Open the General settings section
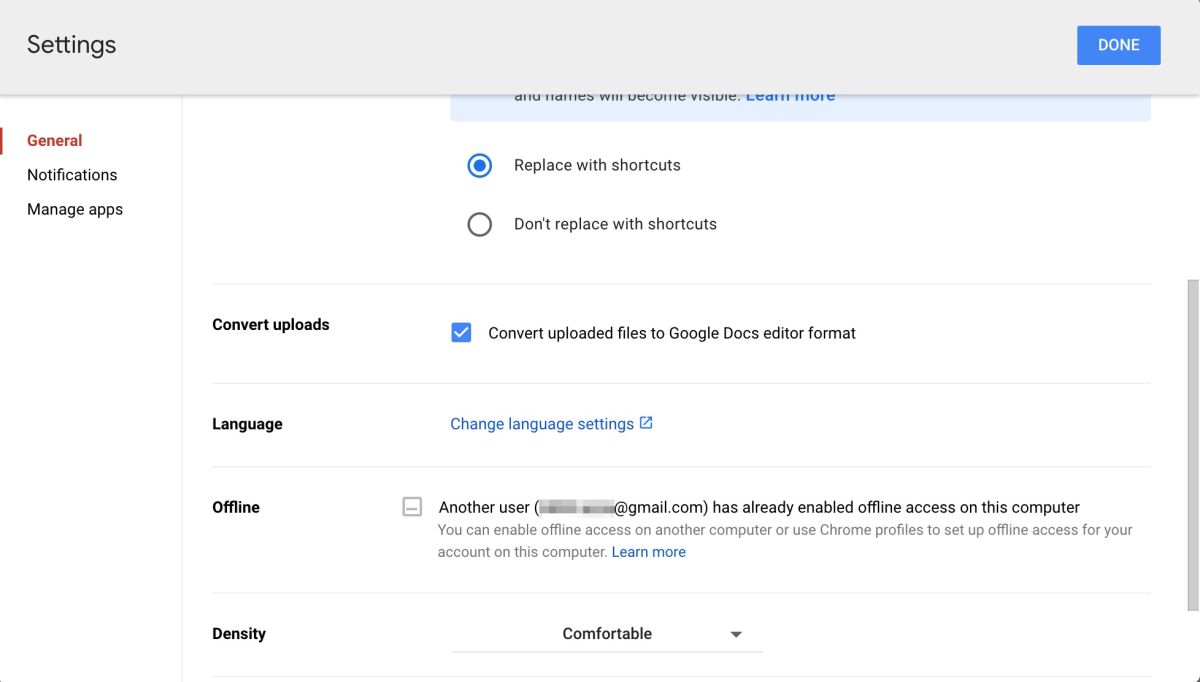The width and height of the screenshot is (1200, 682). pos(55,141)
